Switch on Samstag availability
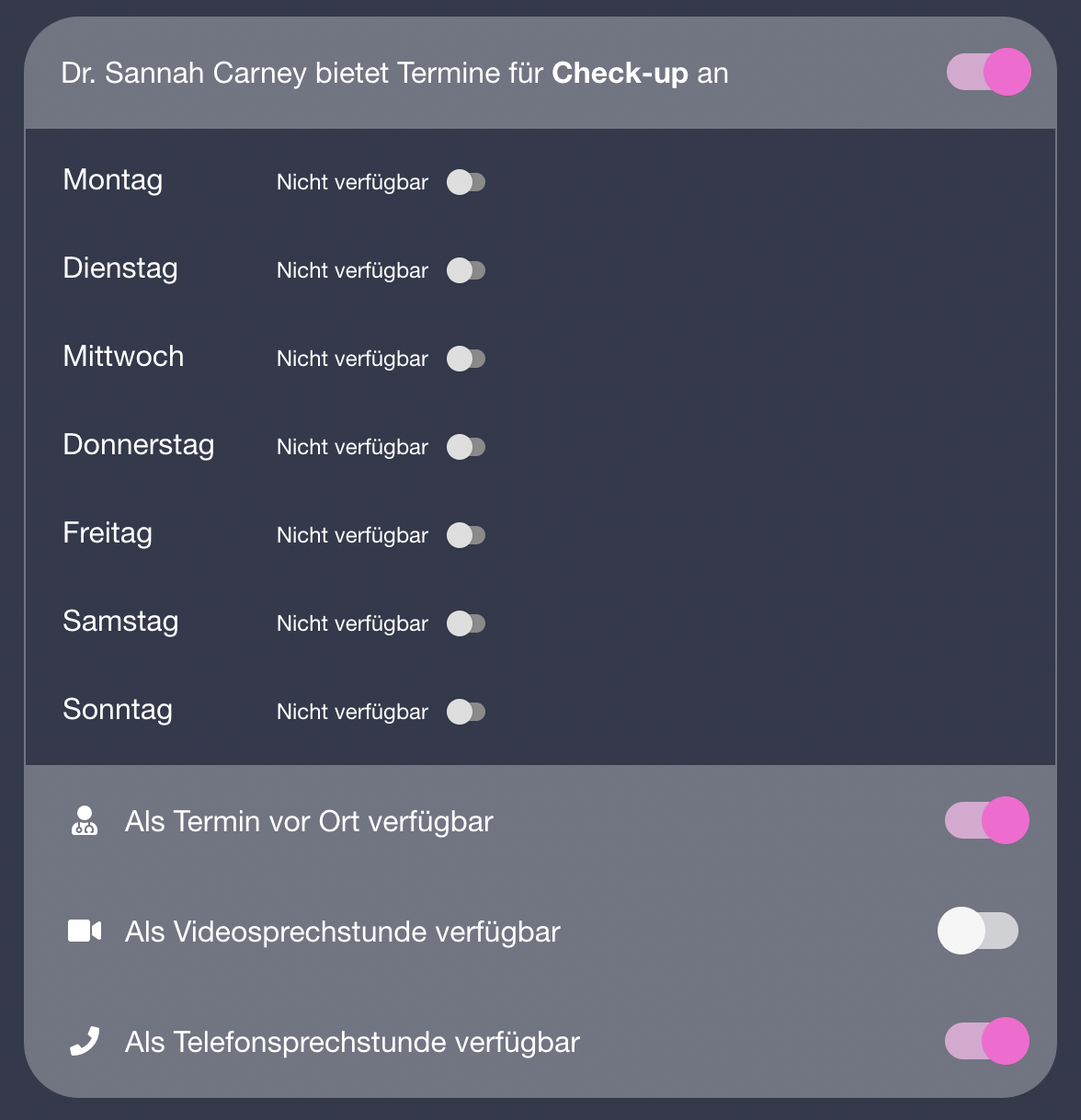Viewport: 1081px width, 1120px height. point(466,623)
